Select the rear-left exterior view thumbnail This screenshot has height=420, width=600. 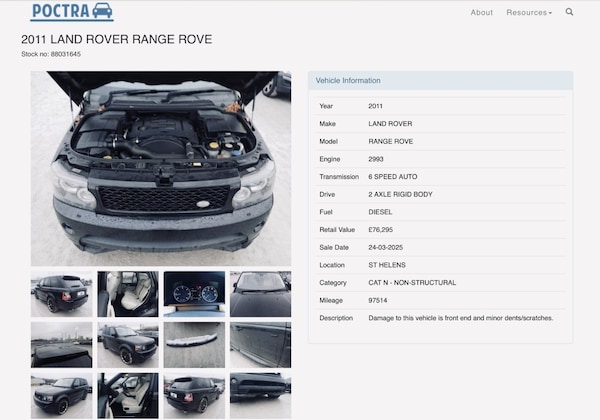(x=61, y=294)
